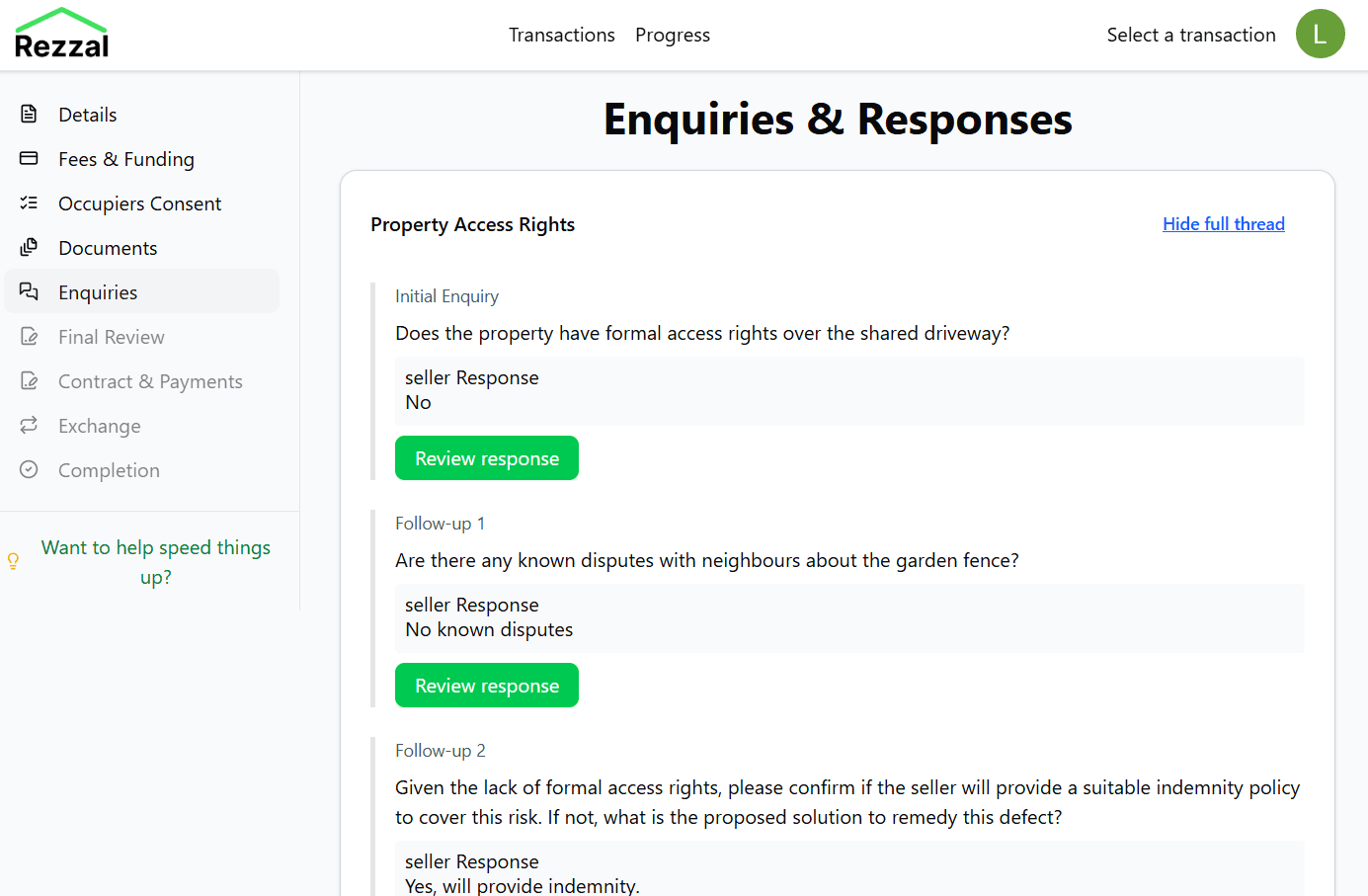The image size is (1368, 896).
Task: Select the Completion check-circle icon
Action: click(30, 469)
